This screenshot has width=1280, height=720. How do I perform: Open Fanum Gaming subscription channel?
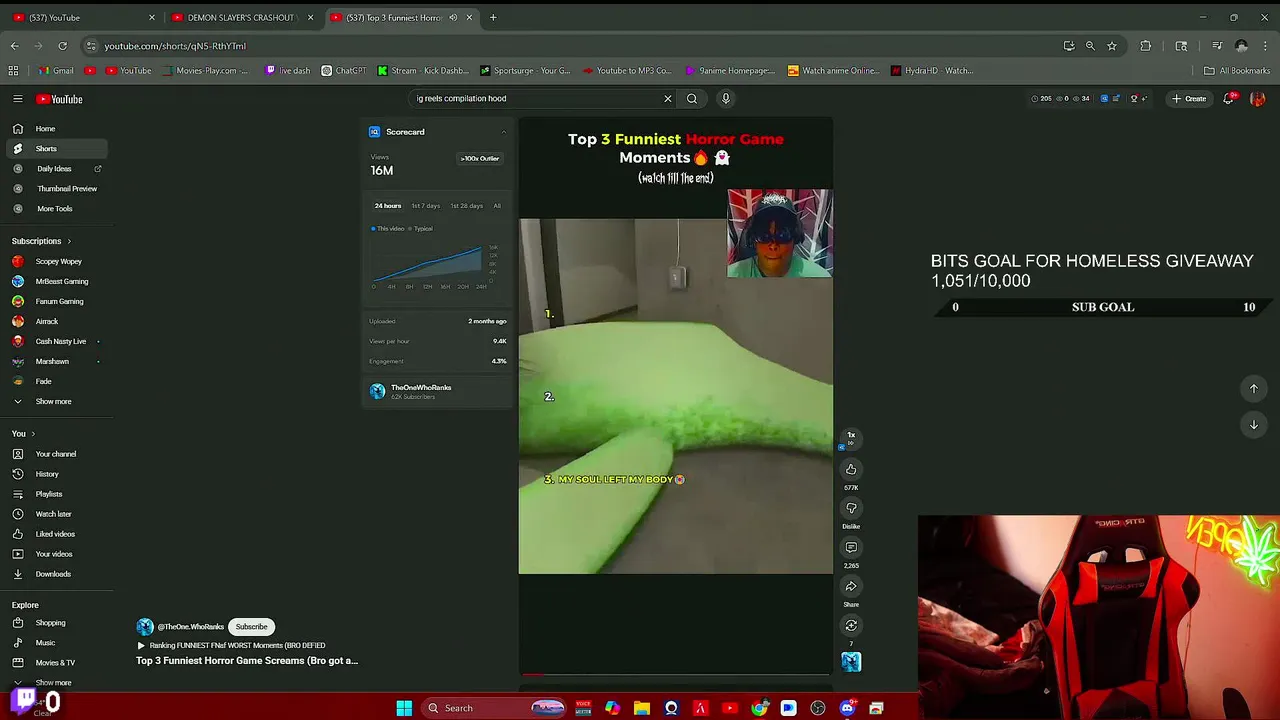pyautogui.click(x=55, y=301)
